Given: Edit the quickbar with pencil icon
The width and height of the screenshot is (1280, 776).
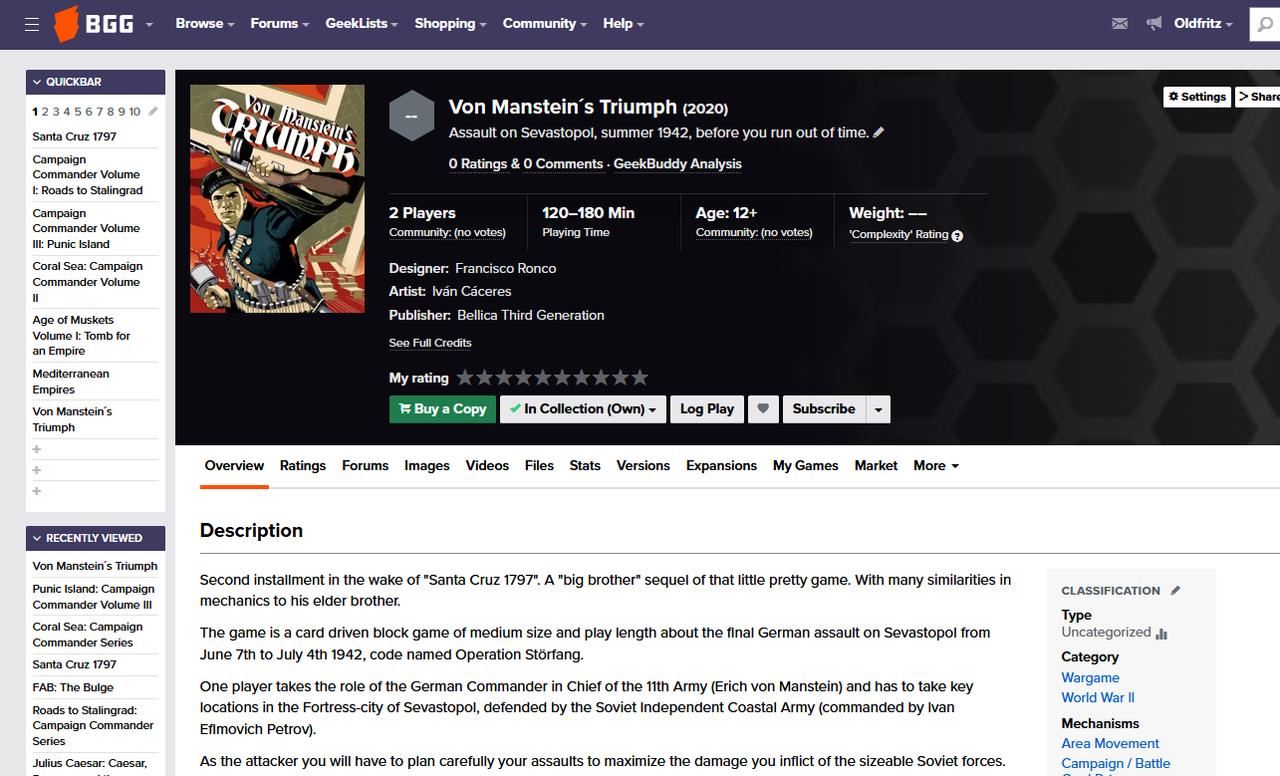Looking at the screenshot, I should (153, 112).
